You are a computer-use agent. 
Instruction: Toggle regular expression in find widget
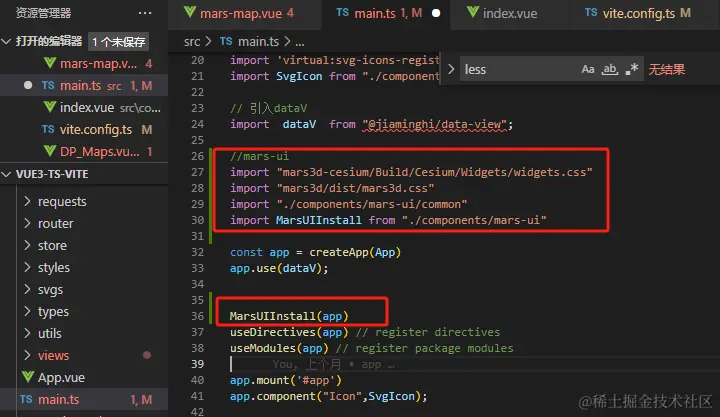click(632, 69)
